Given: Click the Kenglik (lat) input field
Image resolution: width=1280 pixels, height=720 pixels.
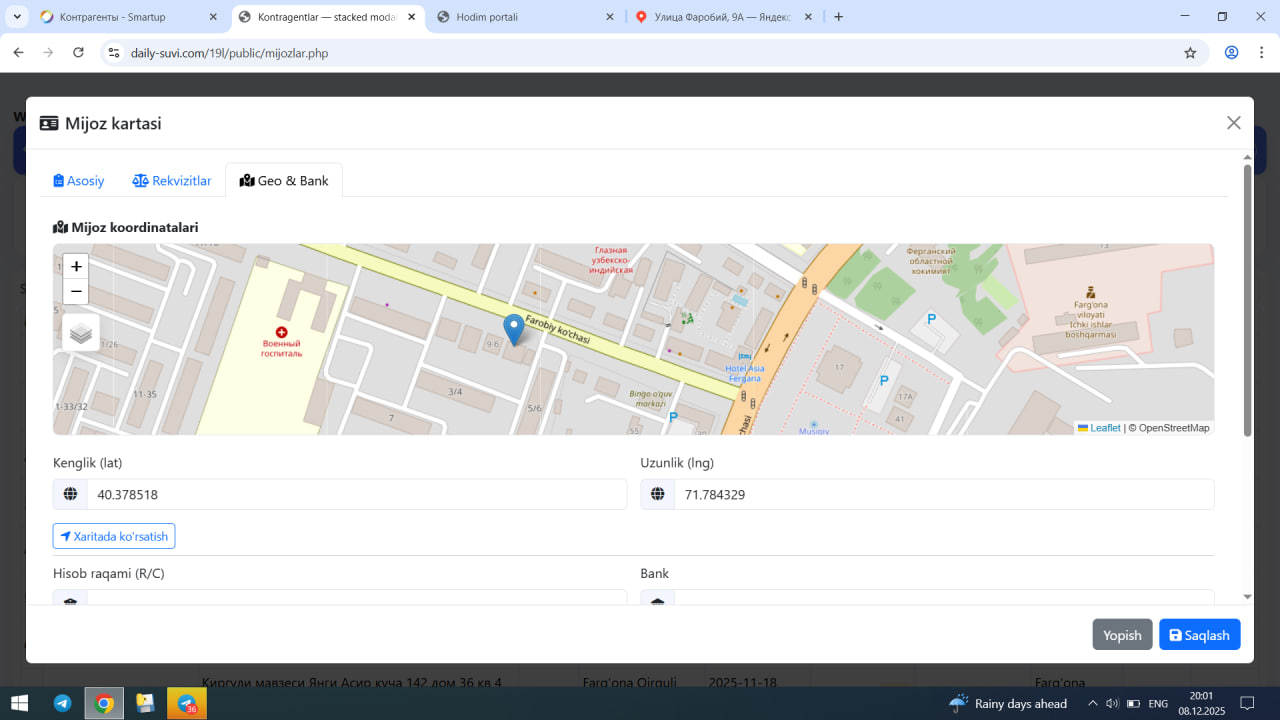Looking at the screenshot, I should pos(356,495).
